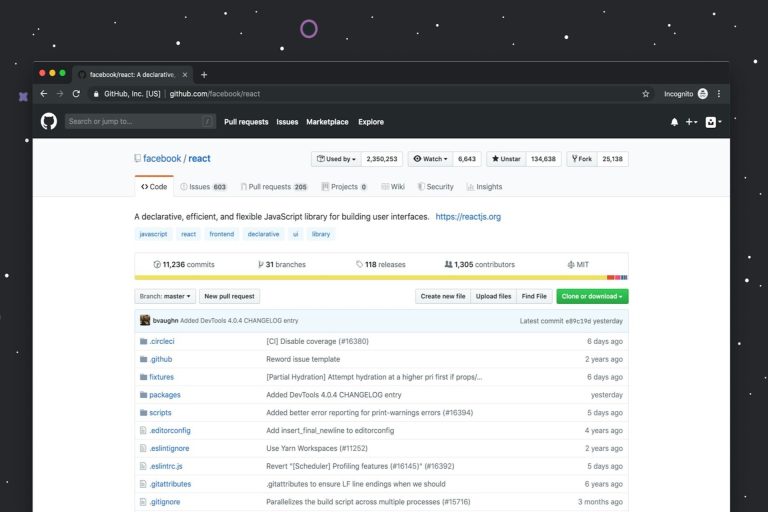Click Upload files button
Viewport: 768px width, 512px height.
[493, 296]
